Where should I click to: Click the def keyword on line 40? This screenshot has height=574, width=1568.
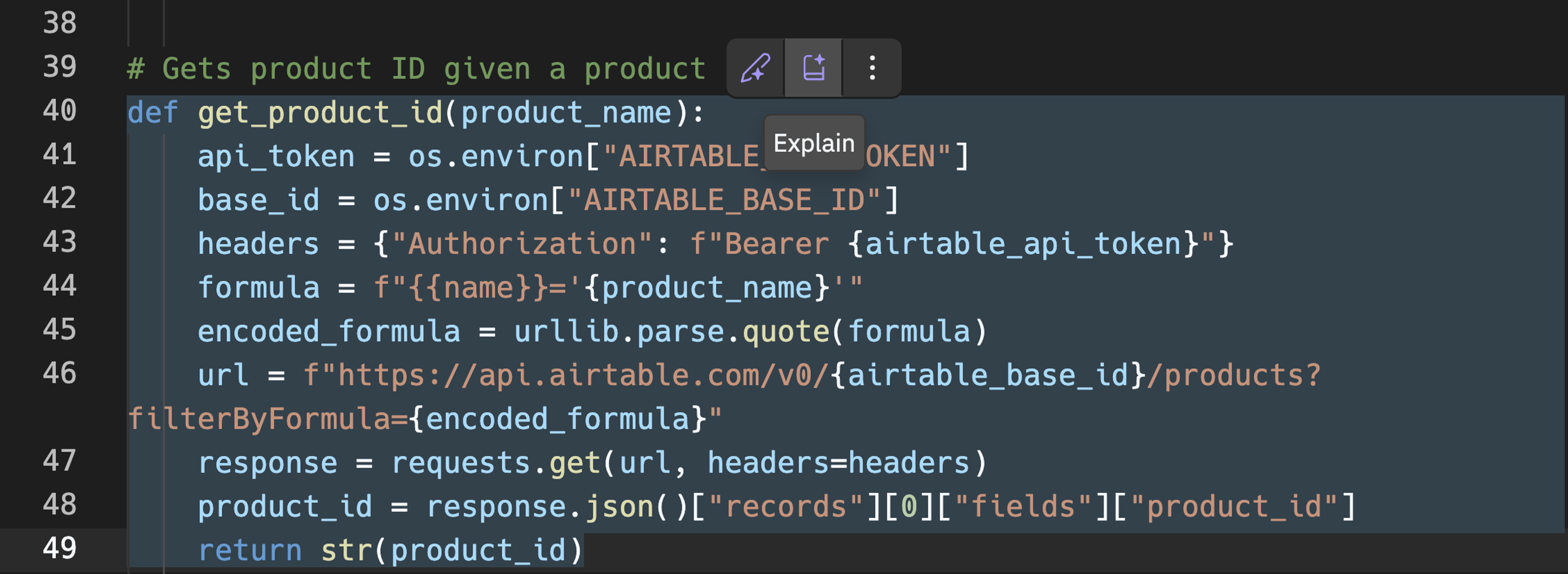152,113
